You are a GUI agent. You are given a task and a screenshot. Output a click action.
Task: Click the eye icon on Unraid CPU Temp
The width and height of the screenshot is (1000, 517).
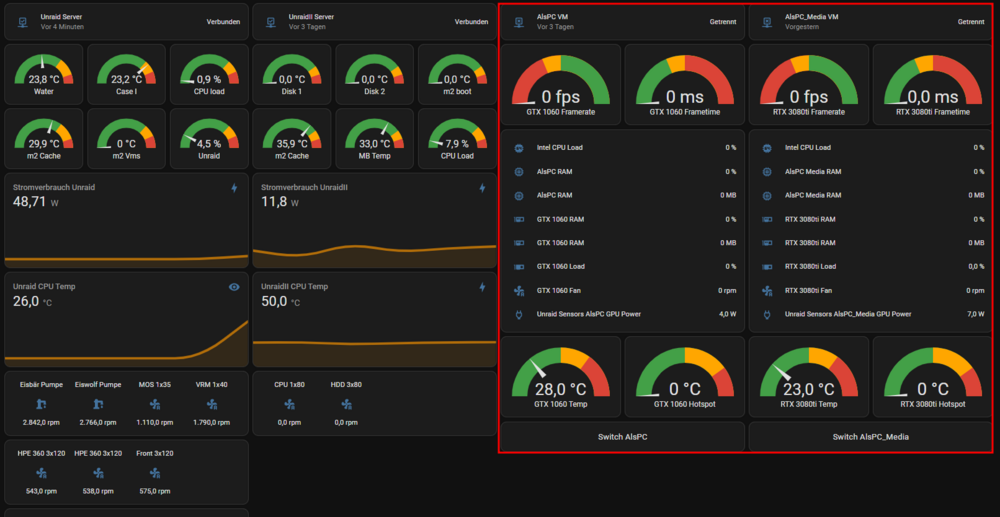[234, 287]
